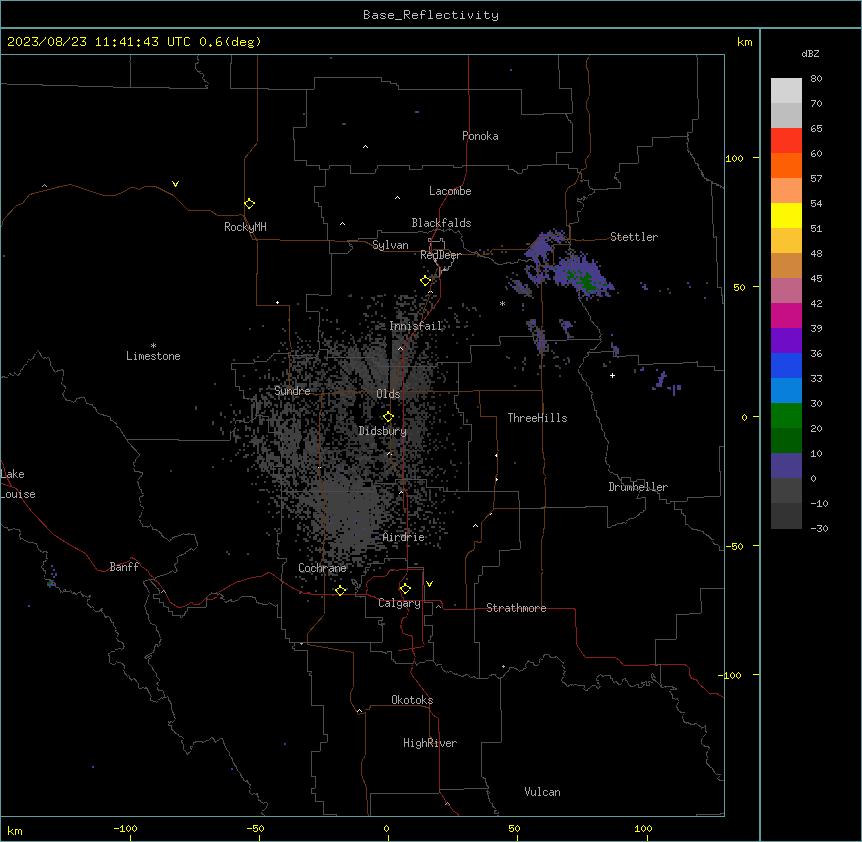862x842 pixels.
Task: Click the yellow V marker northwest of RockyMH
Action: coord(175,184)
